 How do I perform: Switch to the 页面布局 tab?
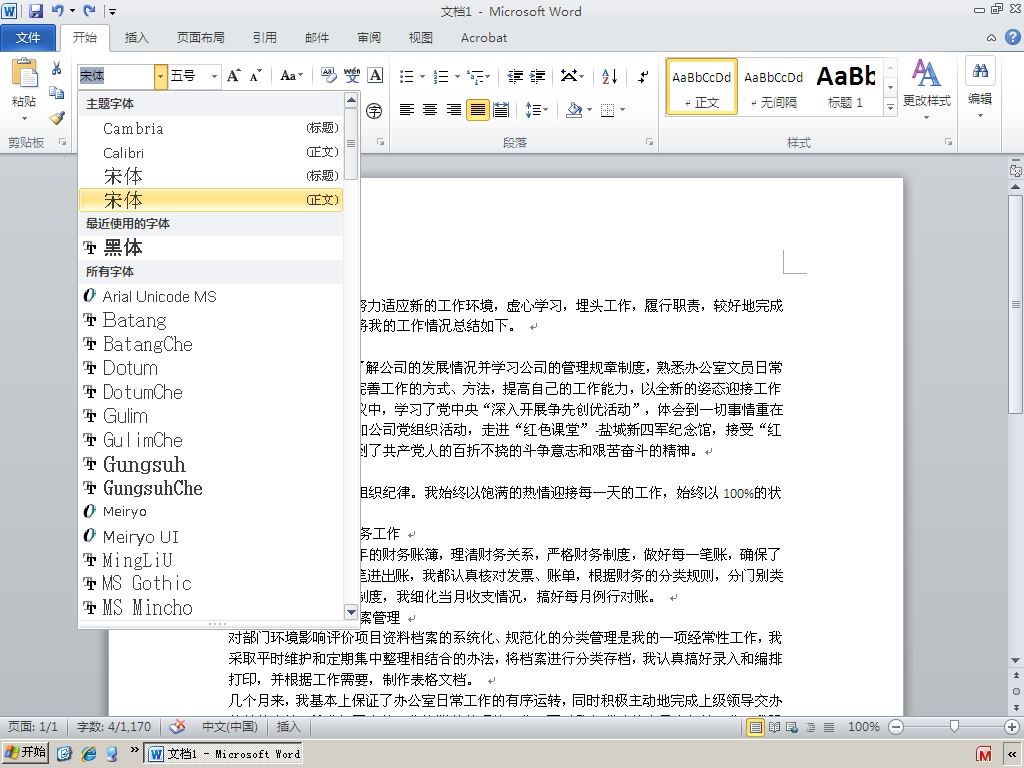pyautogui.click(x=200, y=38)
